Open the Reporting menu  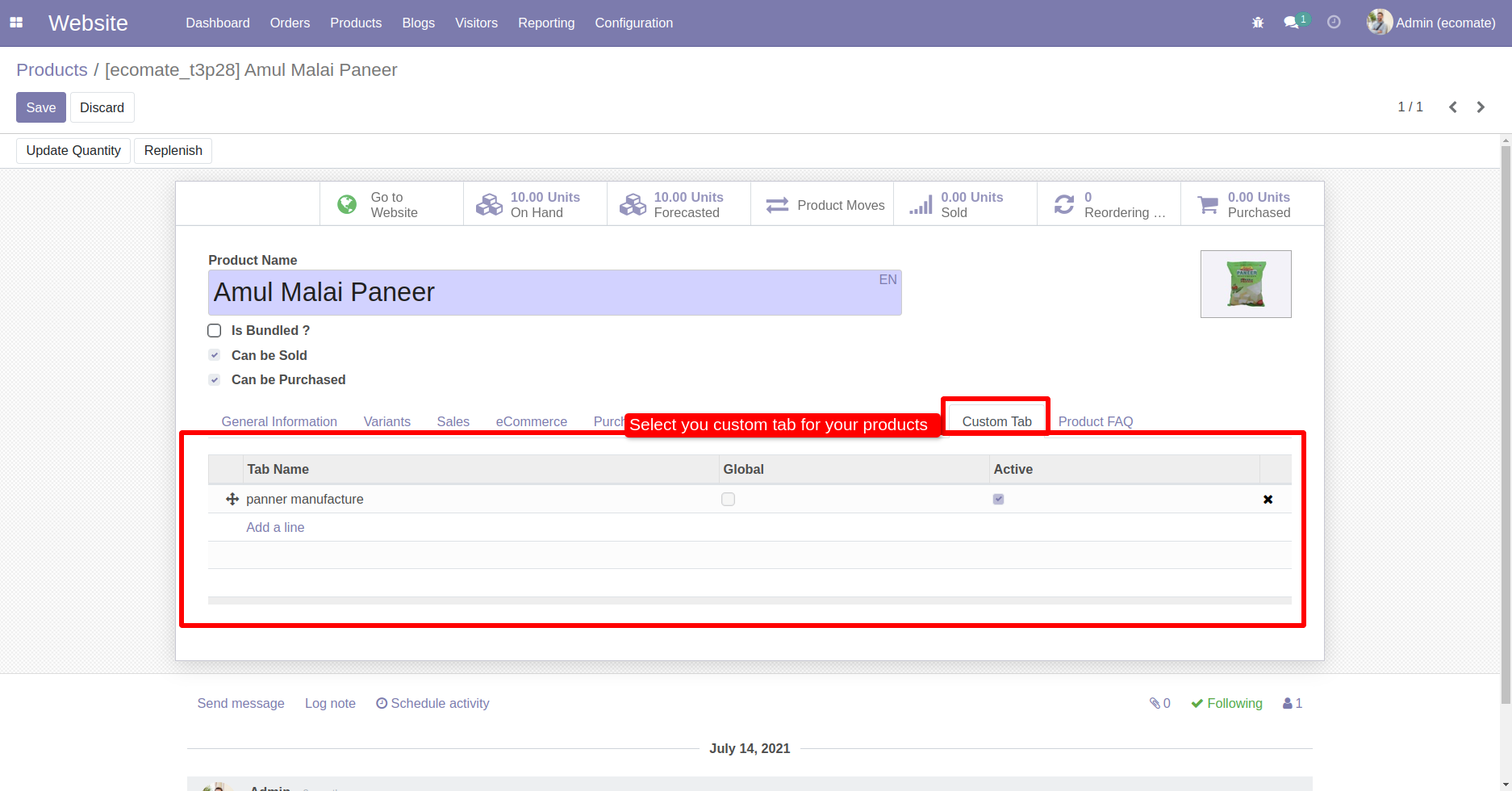tap(546, 23)
